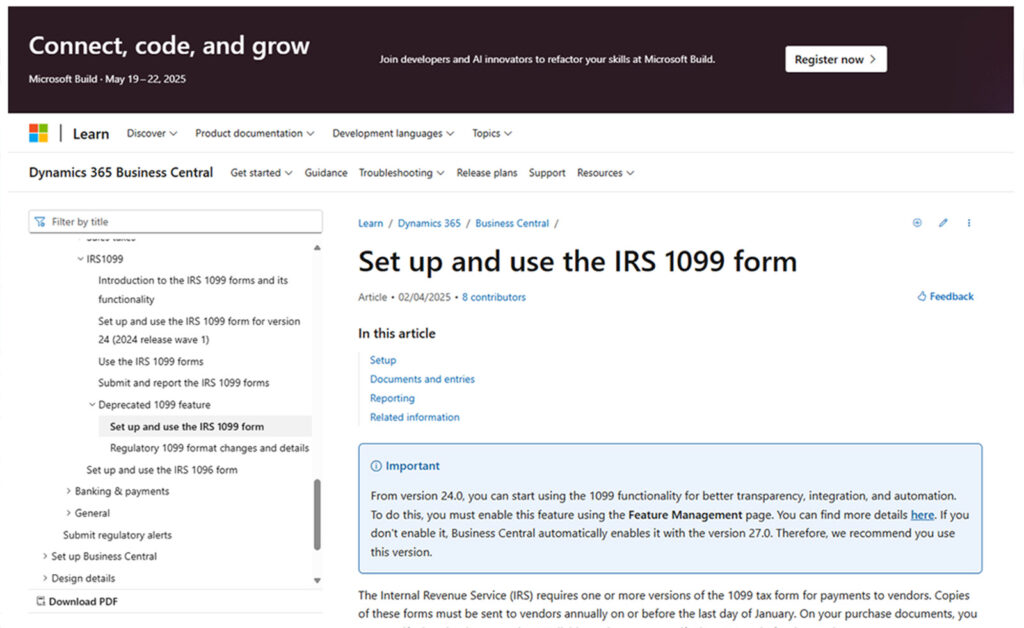Jump to the Setup section
The image size is (1024, 628).
pos(383,360)
